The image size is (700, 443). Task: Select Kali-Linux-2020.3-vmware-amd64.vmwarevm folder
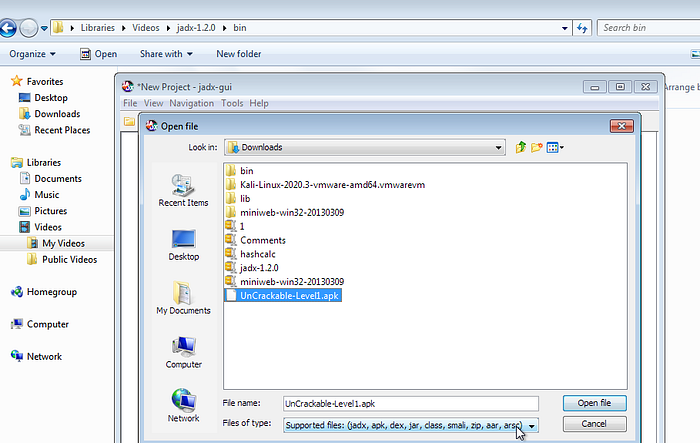click(x=325, y=184)
